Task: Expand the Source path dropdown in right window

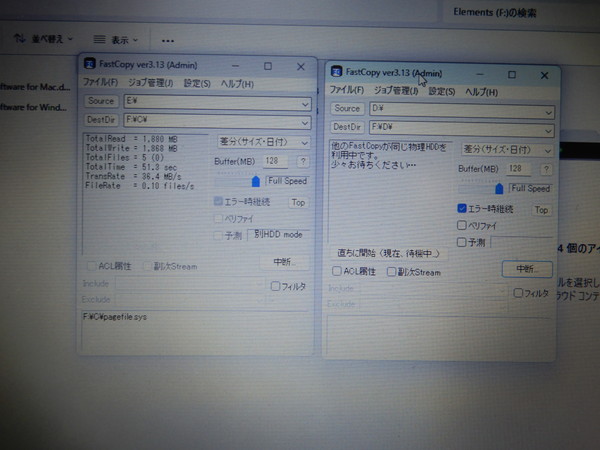Action: click(x=549, y=108)
